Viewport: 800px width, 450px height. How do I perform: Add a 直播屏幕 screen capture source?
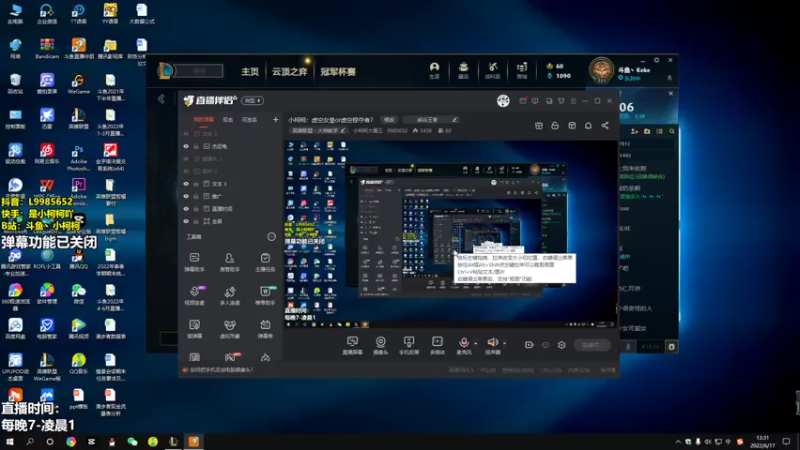tap(352, 345)
